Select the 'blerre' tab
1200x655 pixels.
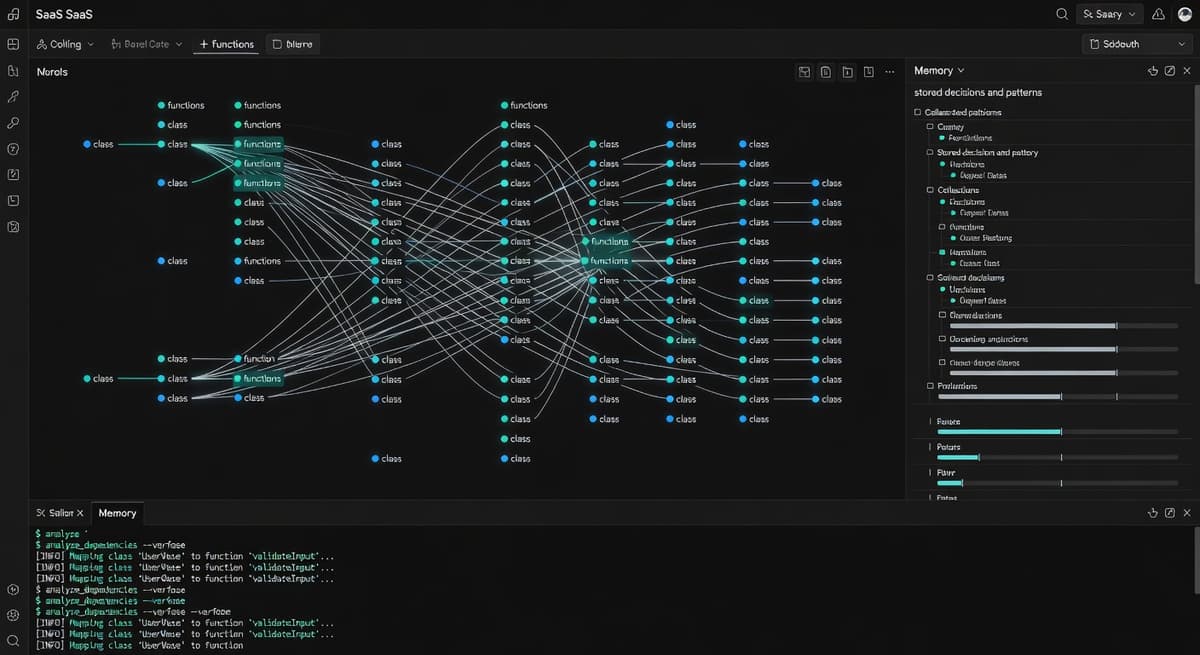tap(293, 44)
